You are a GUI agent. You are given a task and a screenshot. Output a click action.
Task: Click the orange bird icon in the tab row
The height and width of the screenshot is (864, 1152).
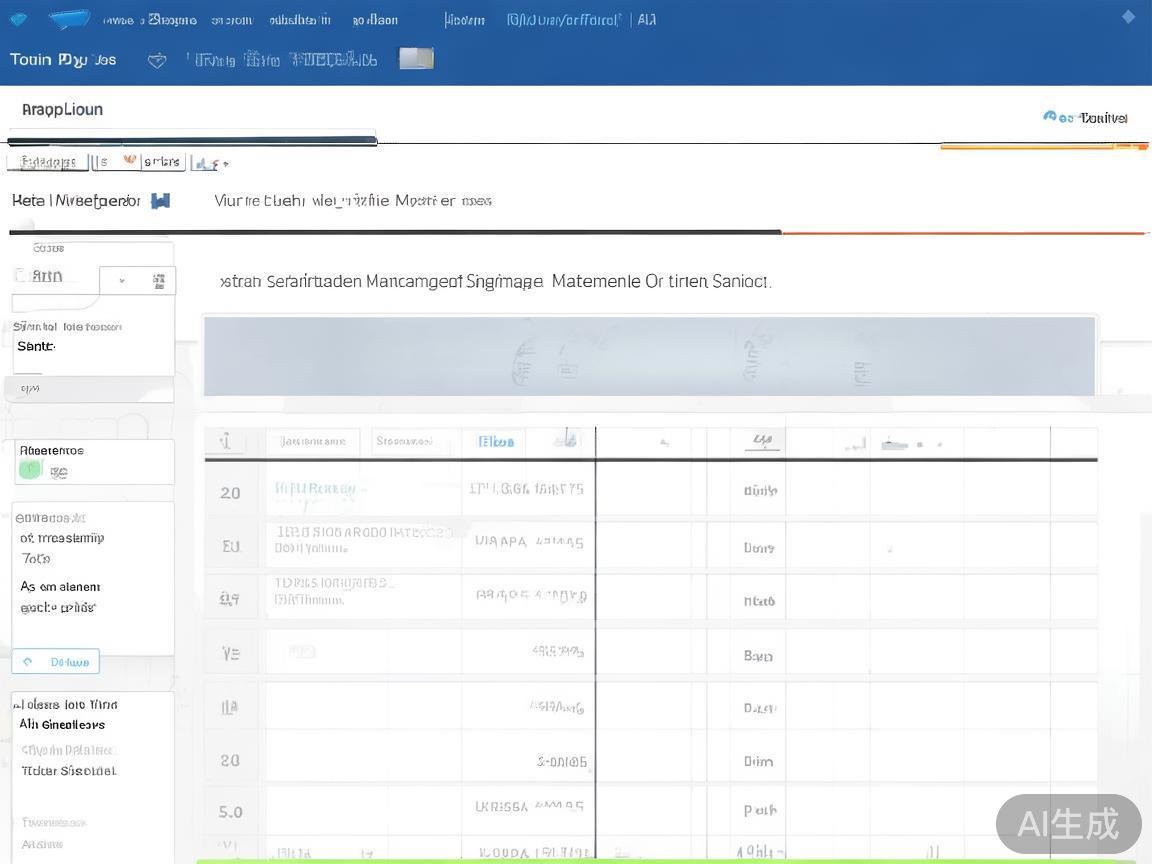pos(129,160)
